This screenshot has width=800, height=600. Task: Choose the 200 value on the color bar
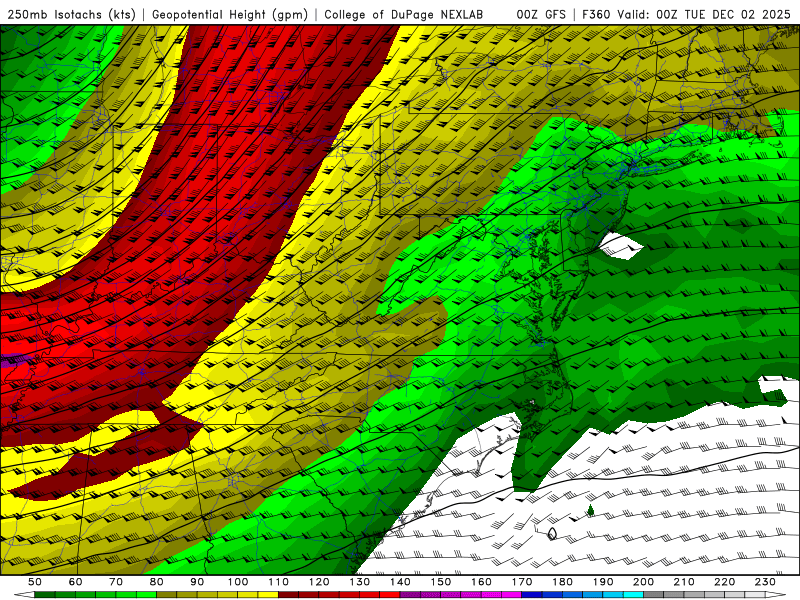[643, 582]
